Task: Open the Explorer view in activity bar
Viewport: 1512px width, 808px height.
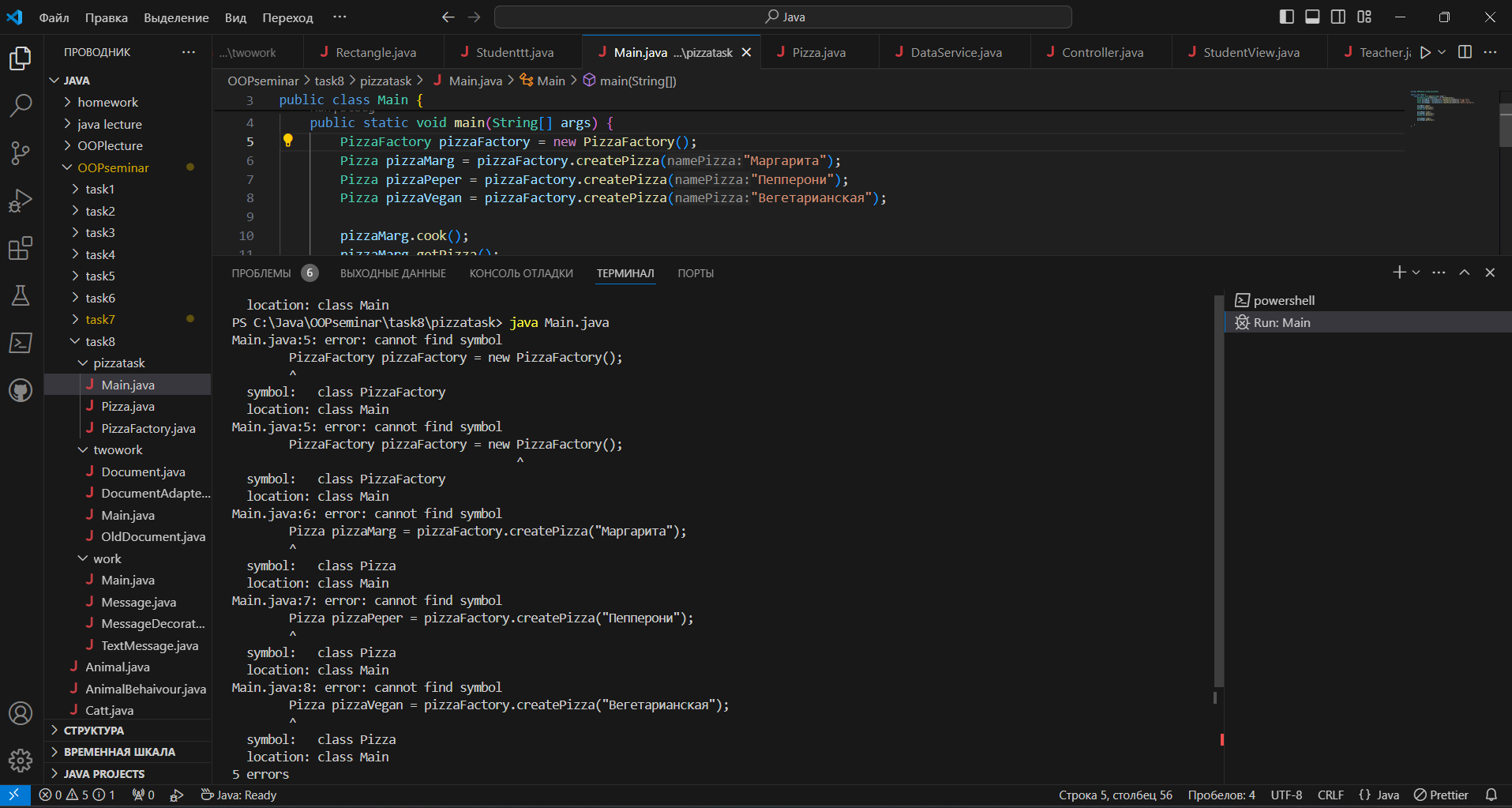Action: (x=21, y=58)
